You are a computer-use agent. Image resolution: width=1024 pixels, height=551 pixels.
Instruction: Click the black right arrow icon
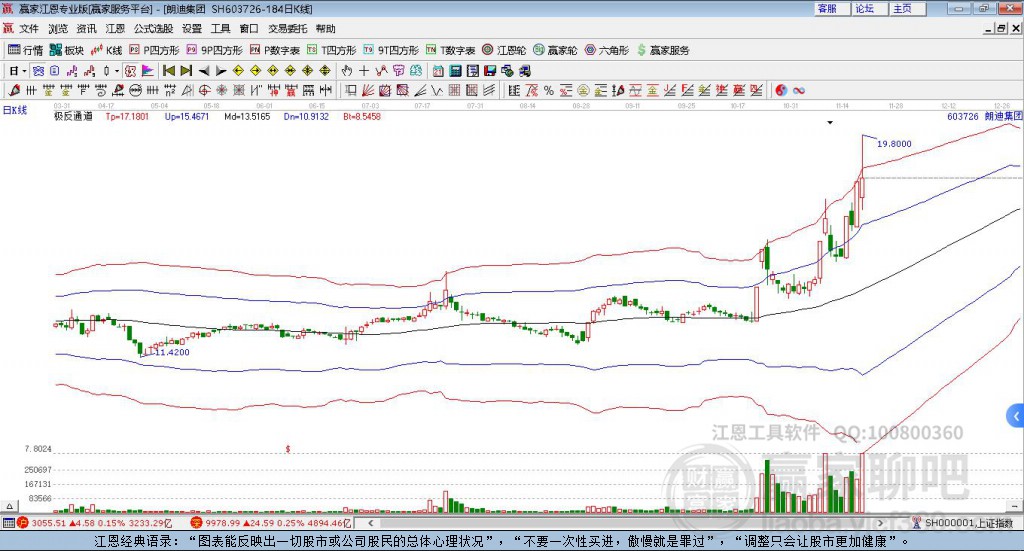tap(221, 71)
